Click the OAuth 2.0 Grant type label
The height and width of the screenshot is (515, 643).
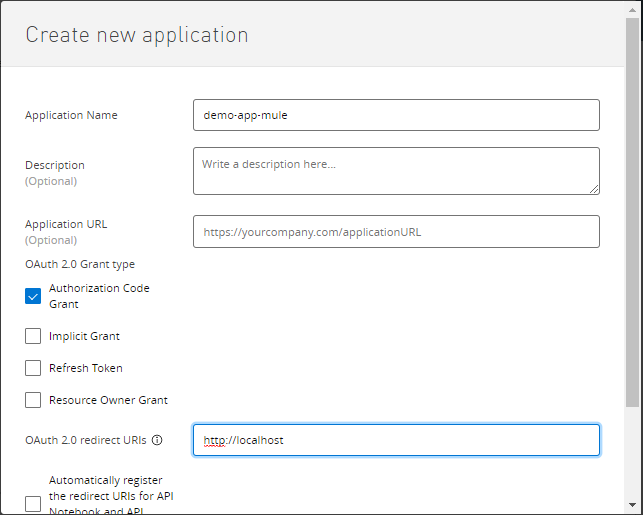click(x=80, y=264)
